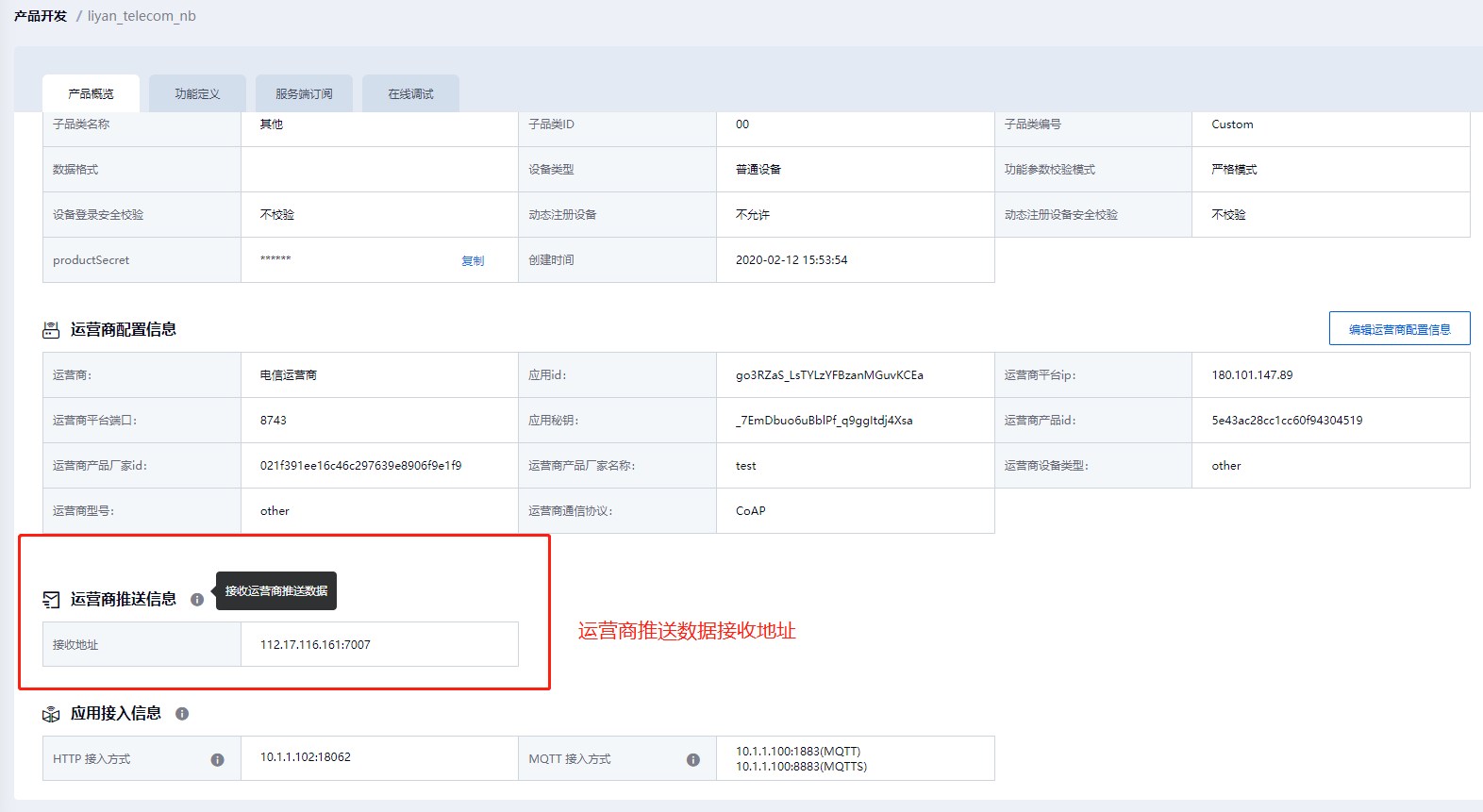
Task: Click info icon beside 运营商推送信息 heading
Action: pyautogui.click(x=197, y=600)
